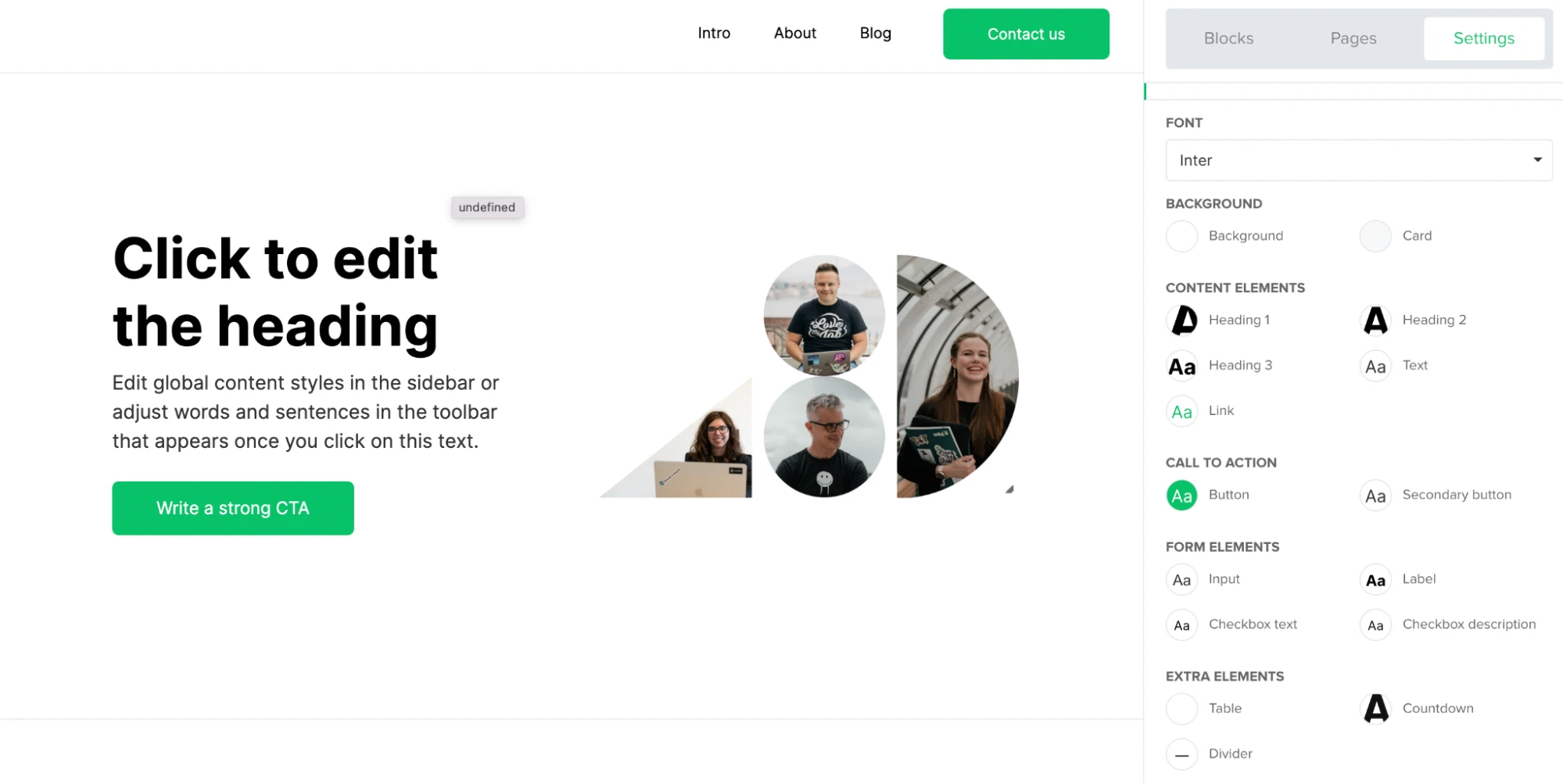Open the Secondary button style icon
The image size is (1563, 784).
click(1375, 496)
